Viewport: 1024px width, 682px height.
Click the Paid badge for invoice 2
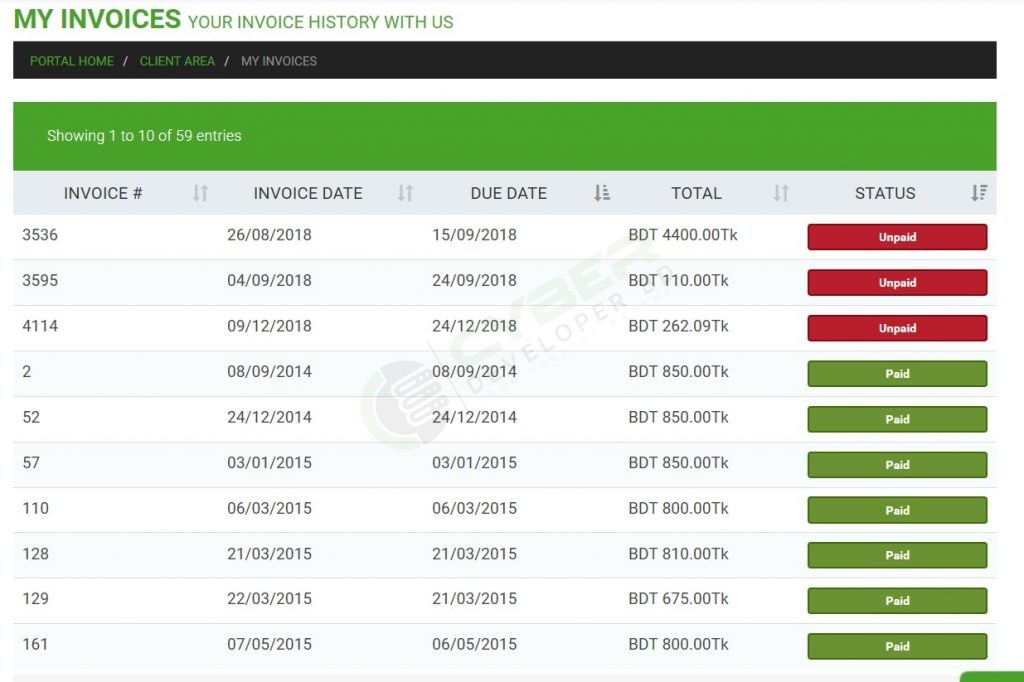tap(897, 374)
